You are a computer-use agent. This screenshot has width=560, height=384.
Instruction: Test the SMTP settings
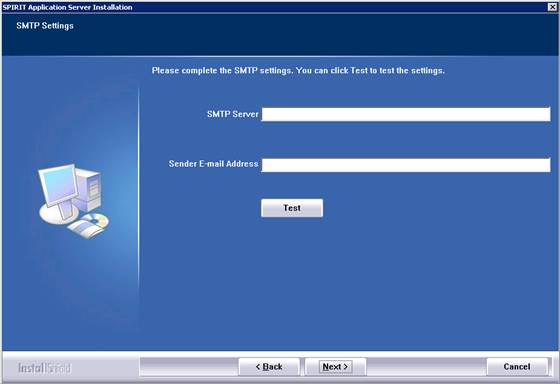tap(292, 208)
